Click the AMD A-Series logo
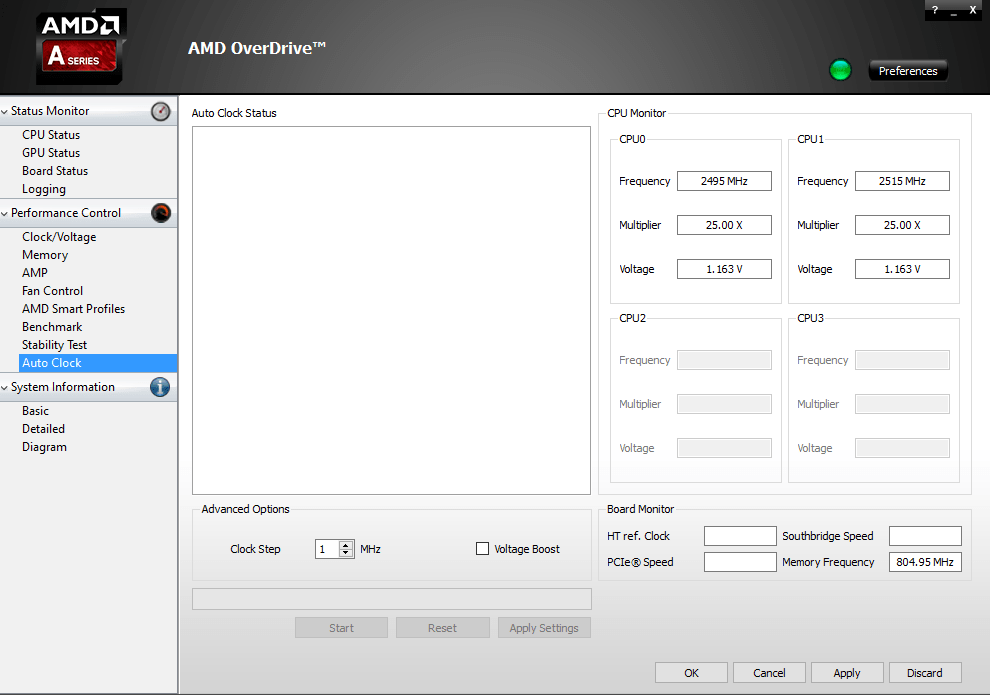This screenshot has width=990, height=695. coord(80,46)
